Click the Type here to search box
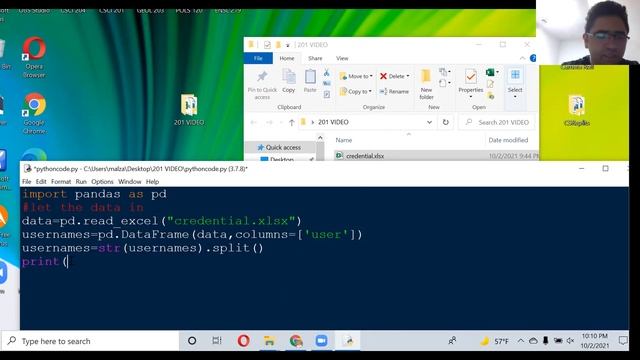The width and height of the screenshot is (640, 360). (90, 341)
